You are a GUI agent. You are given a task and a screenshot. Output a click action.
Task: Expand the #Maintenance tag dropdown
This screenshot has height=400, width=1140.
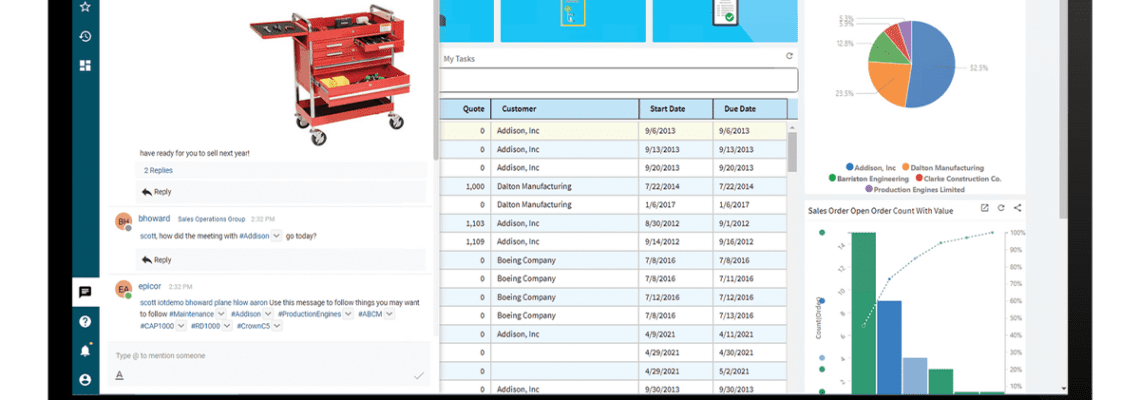(x=221, y=313)
